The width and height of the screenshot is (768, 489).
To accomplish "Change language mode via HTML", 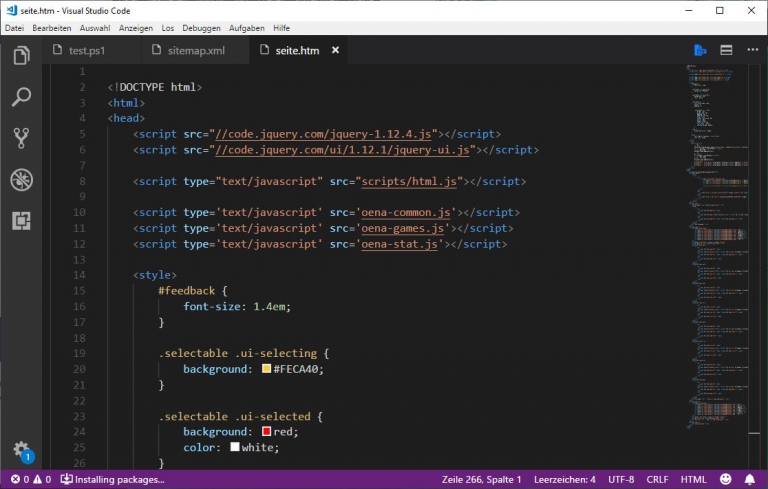I will point(694,479).
